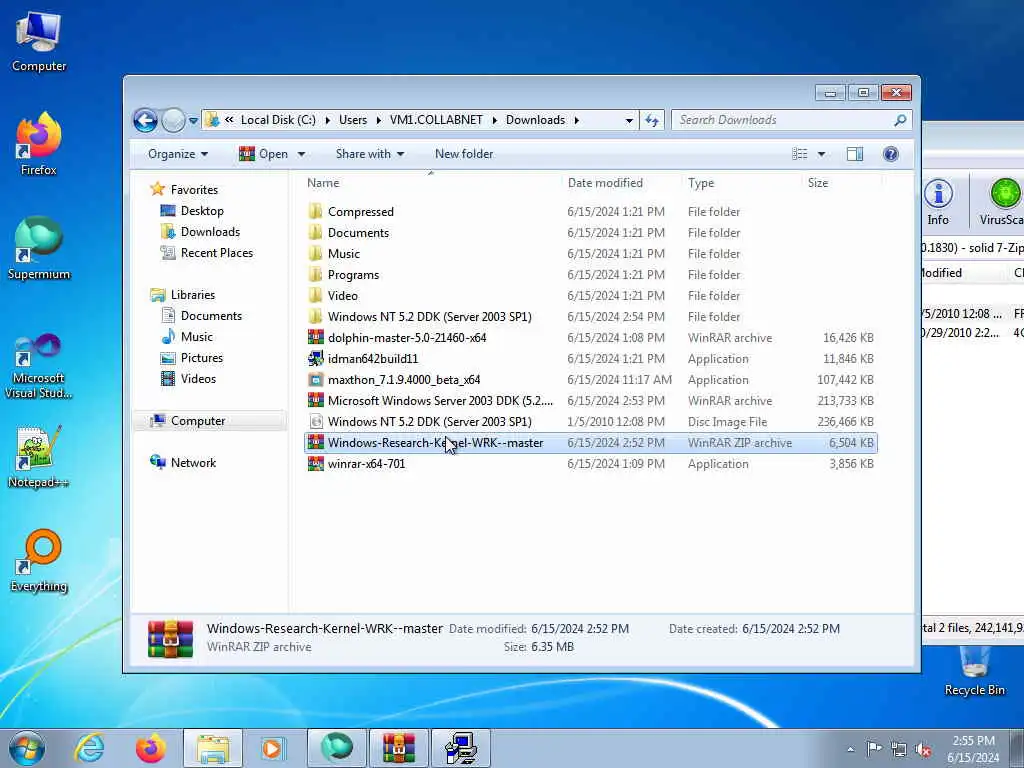
Task: Click the search magnifier icon
Action: (x=900, y=120)
